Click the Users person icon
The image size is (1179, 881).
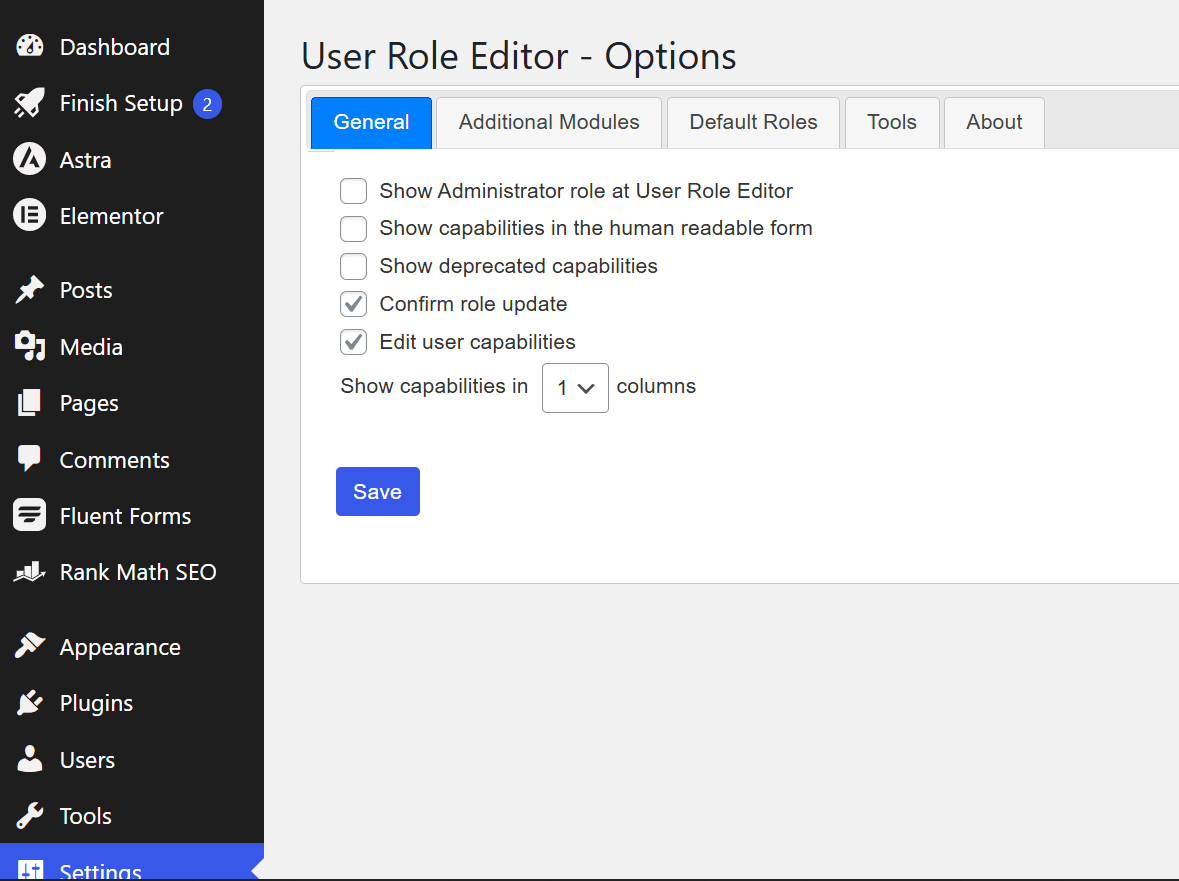click(30, 759)
